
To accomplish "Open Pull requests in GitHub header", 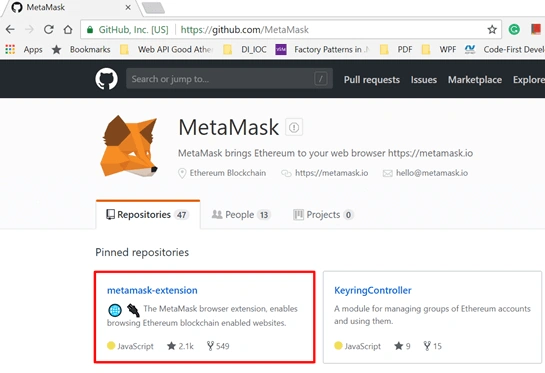I will tap(372, 80).
